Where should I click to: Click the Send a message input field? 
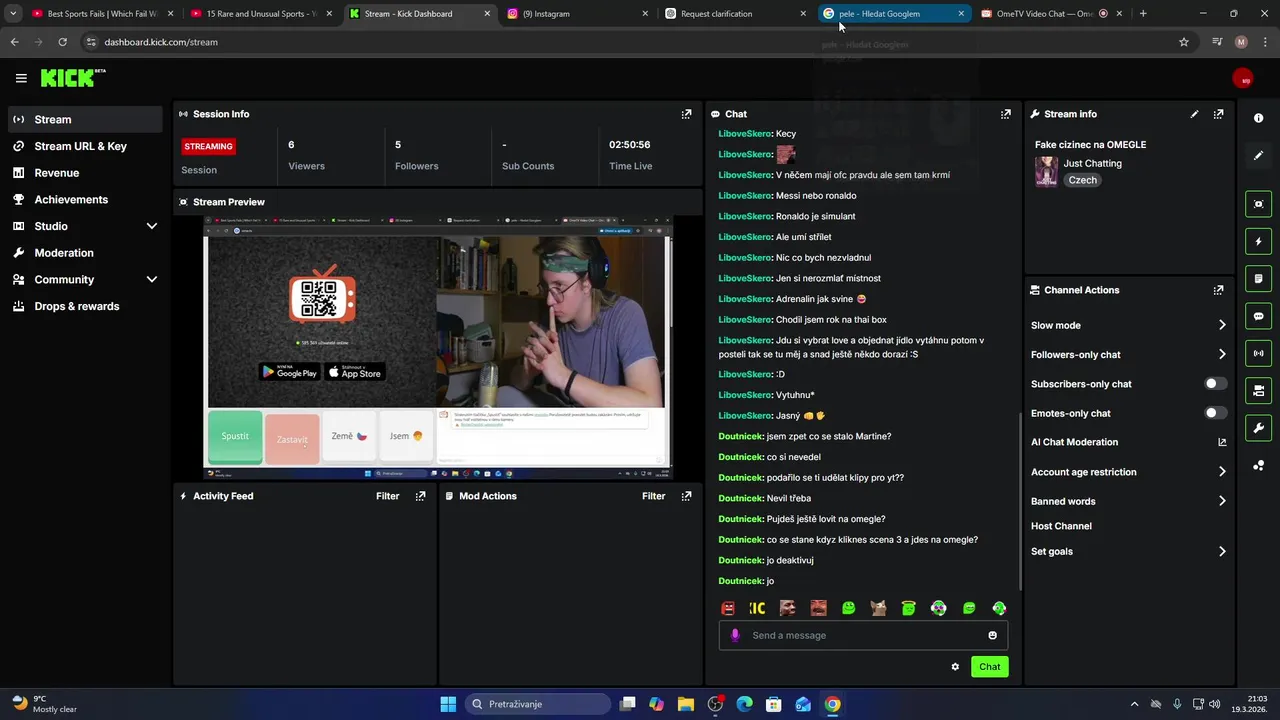(x=864, y=635)
